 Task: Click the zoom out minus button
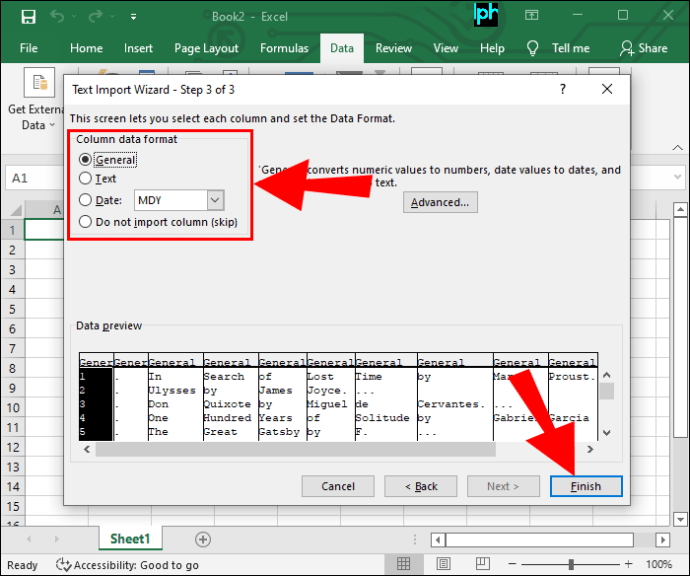(512, 564)
